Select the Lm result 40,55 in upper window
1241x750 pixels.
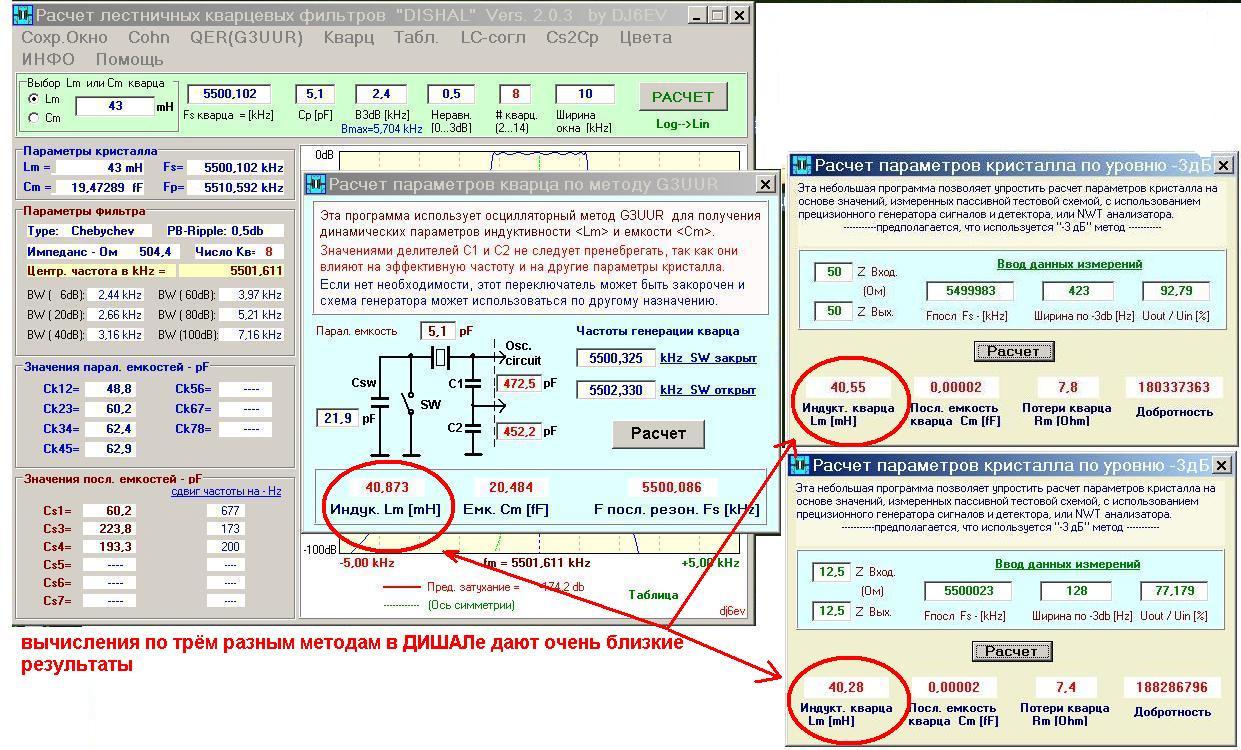click(x=847, y=387)
